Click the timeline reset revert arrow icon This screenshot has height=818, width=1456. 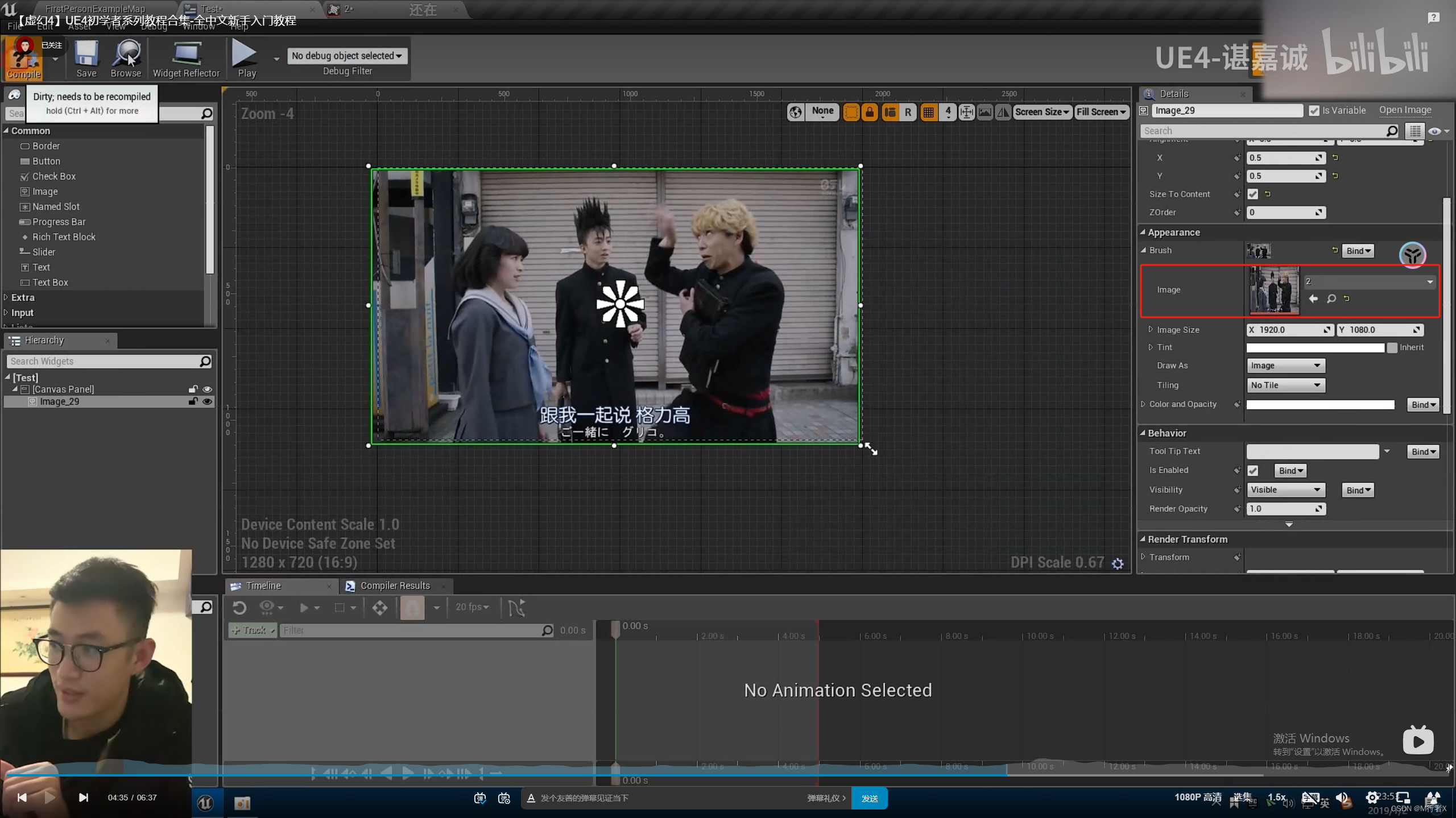239,607
